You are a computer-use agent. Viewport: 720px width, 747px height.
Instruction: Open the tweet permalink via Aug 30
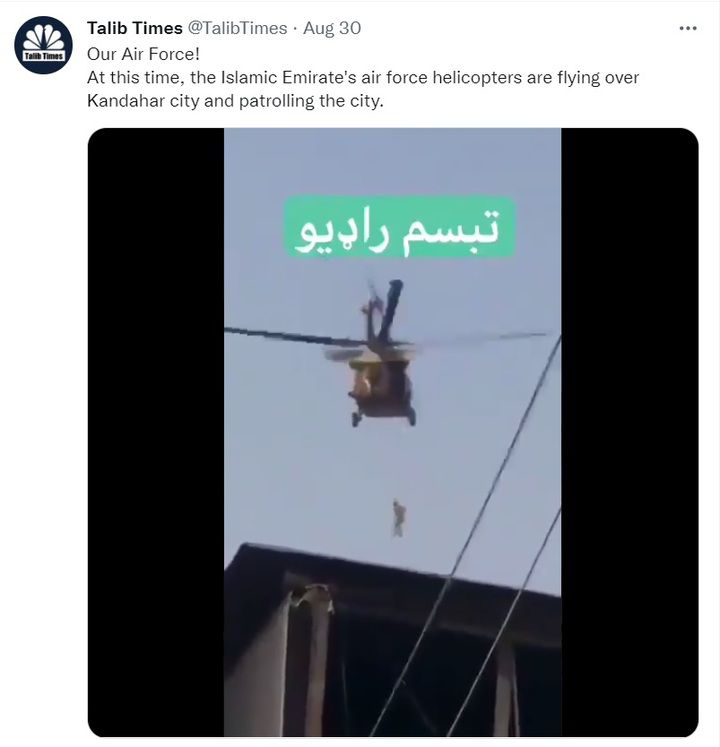pos(332,28)
